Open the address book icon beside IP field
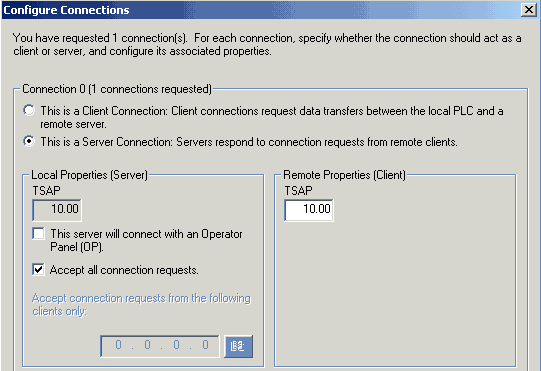Viewport: 541px width, 371px height. click(x=238, y=346)
